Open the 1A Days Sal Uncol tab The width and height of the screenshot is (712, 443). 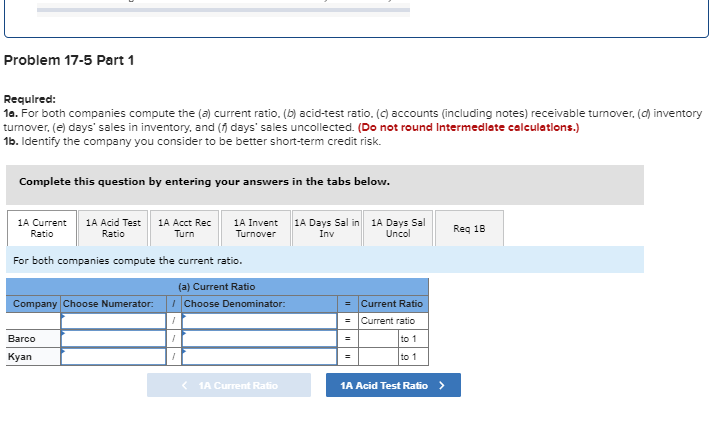pyautogui.click(x=398, y=228)
